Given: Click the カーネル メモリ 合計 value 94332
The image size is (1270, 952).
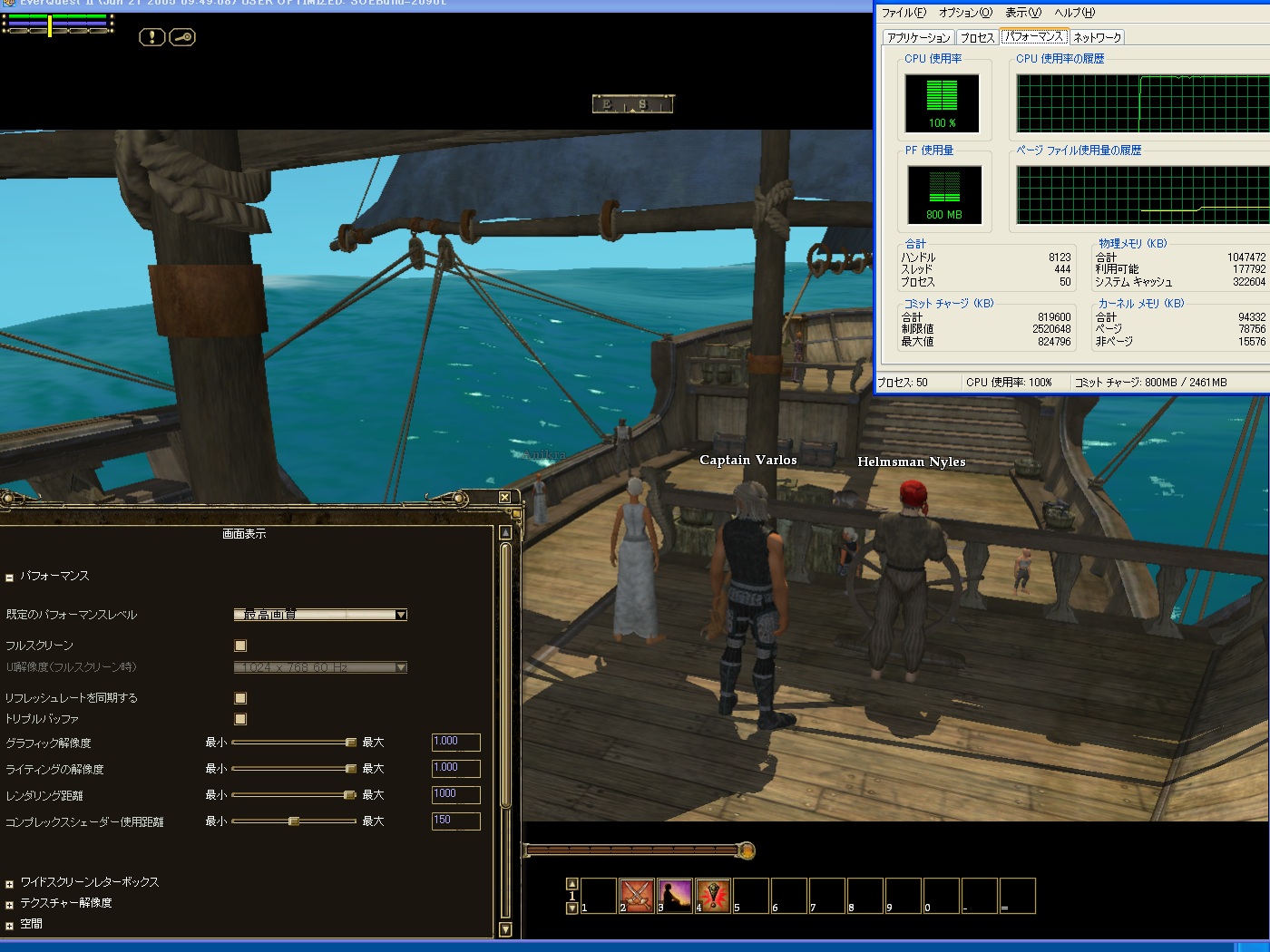Looking at the screenshot, I should pos(1252,317).
